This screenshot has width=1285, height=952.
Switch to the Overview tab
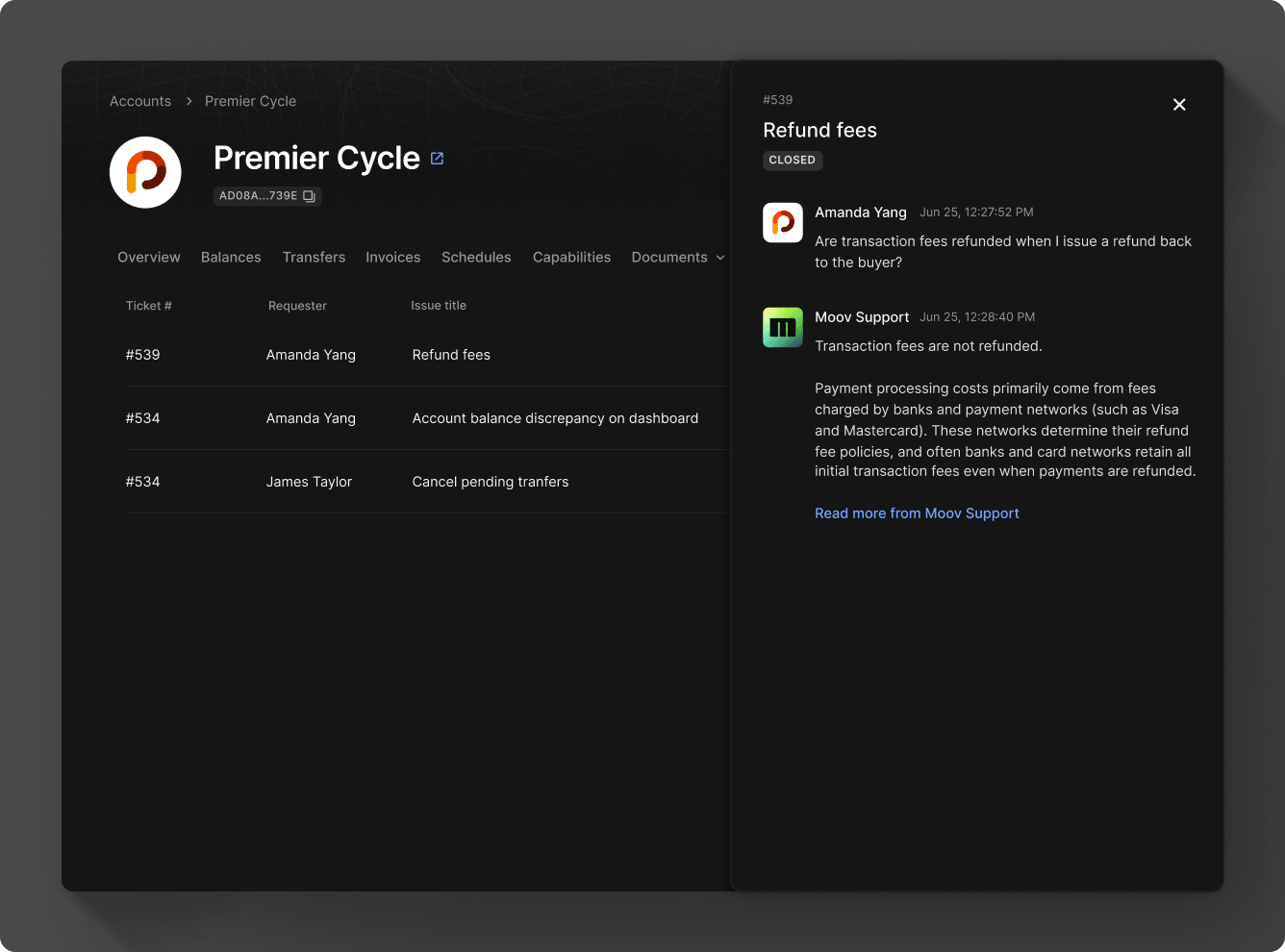[149, 257]
